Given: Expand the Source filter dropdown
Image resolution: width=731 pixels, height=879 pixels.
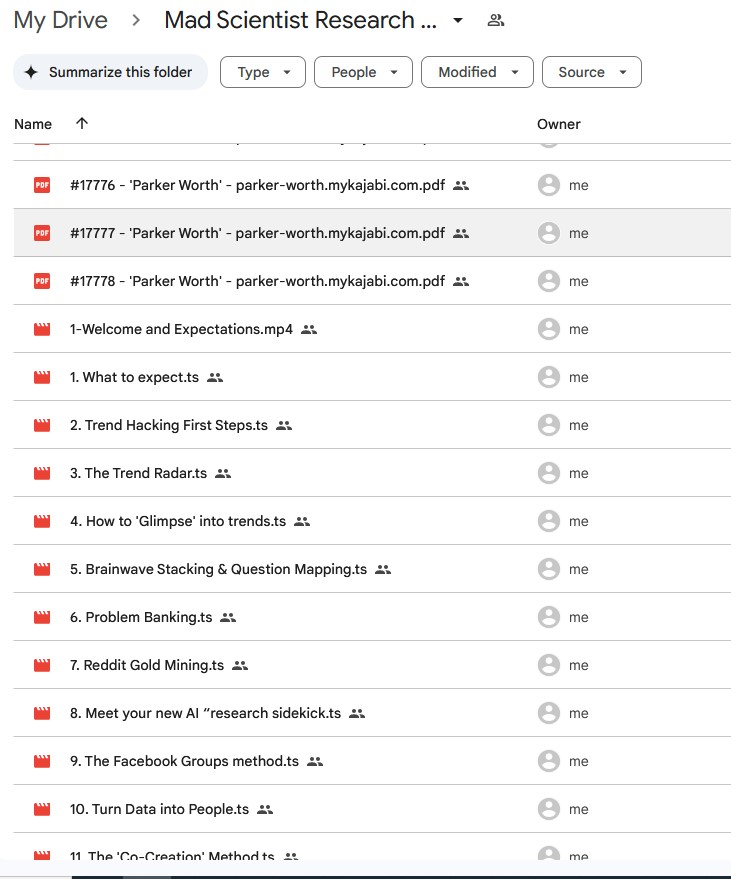Looking at the screenshot, I should coord(591,72).
